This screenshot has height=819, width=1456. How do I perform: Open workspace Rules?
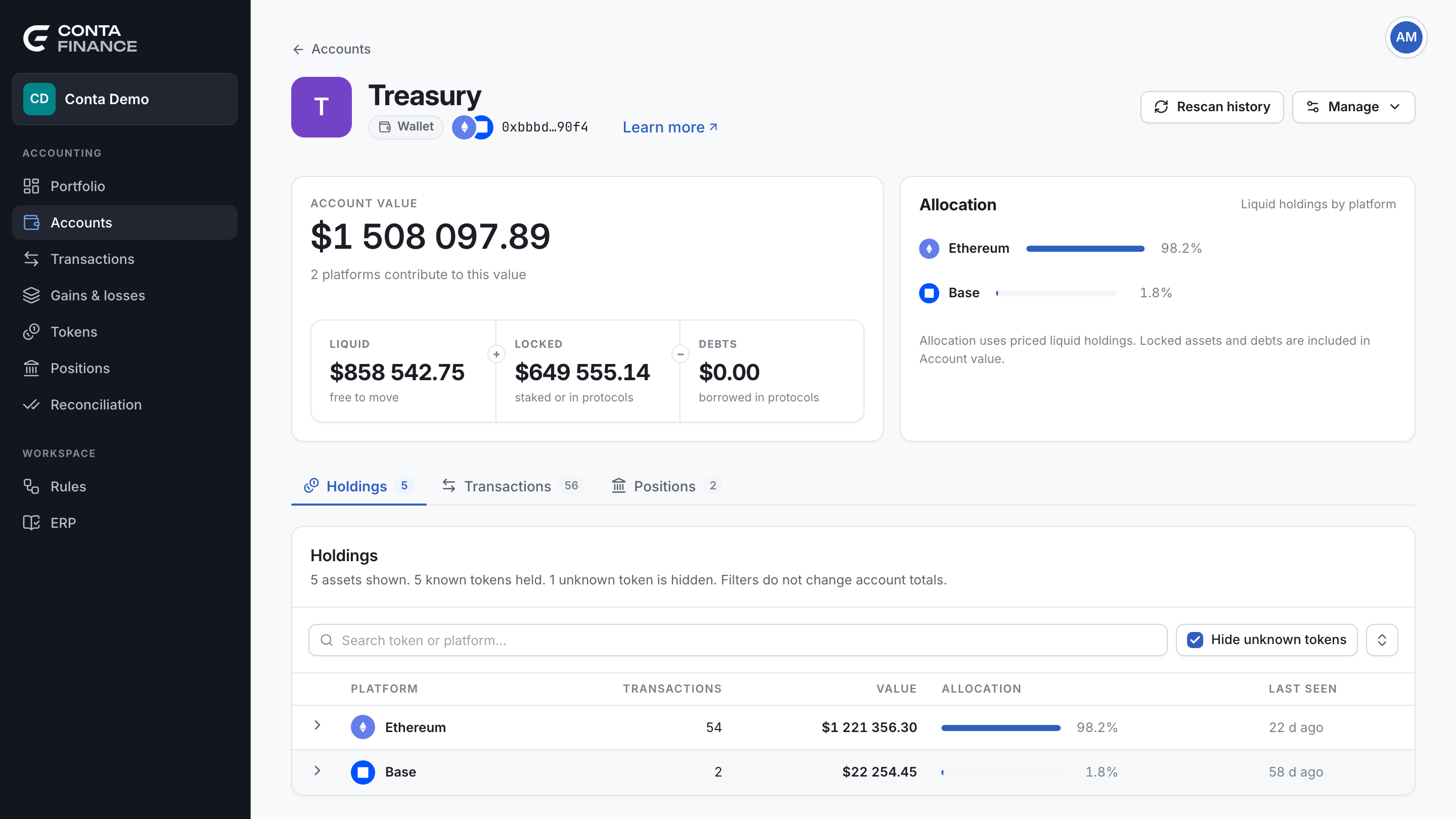[124, 487]
